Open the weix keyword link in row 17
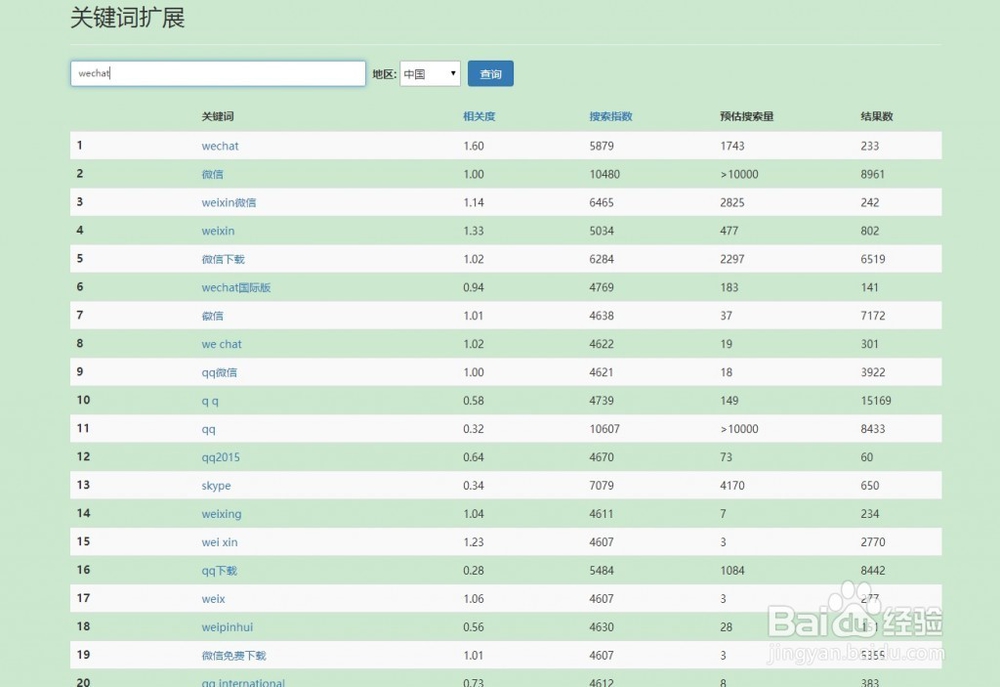1000x687 pixels. tap(213, 599)
